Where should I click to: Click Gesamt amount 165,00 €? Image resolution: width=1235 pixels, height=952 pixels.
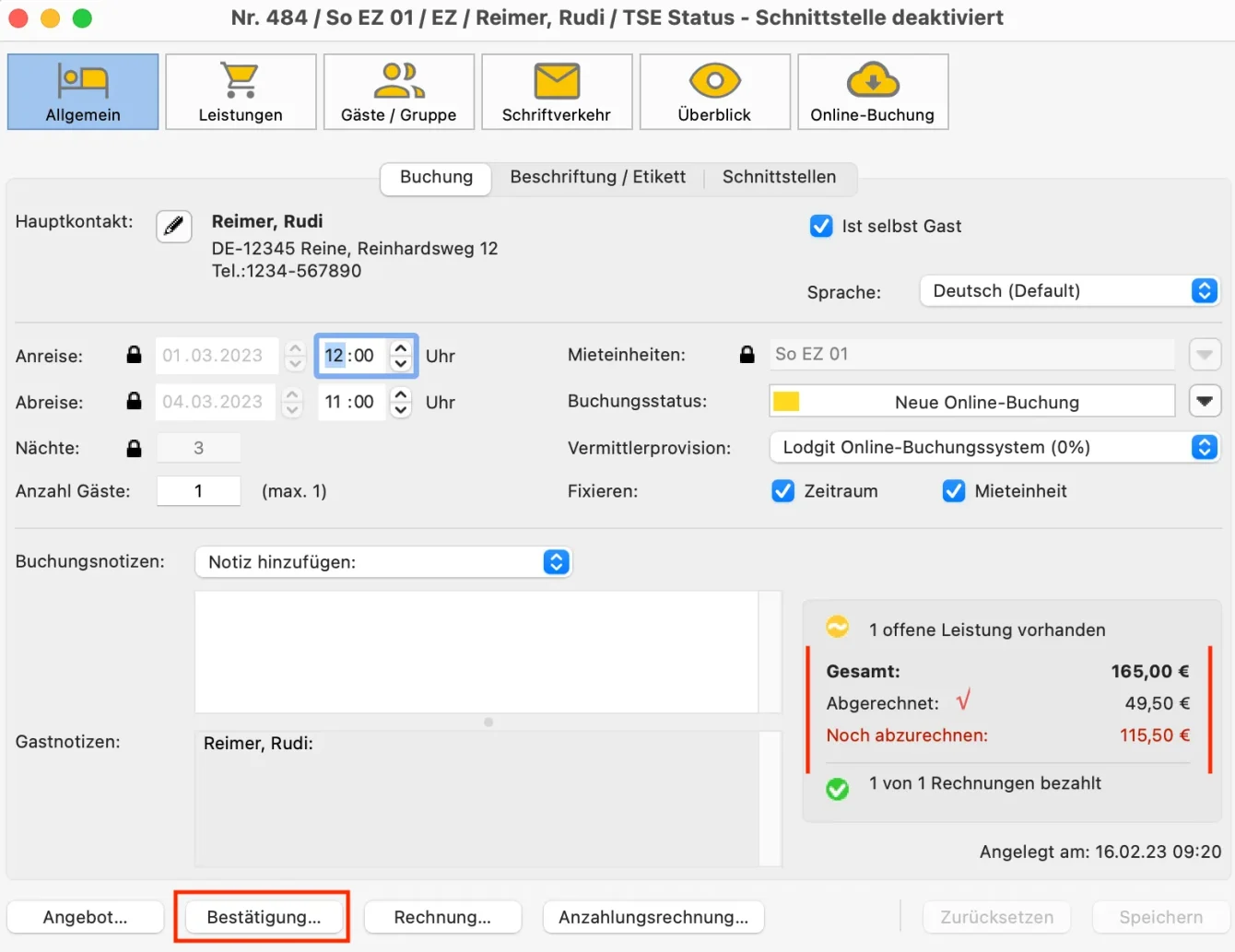1150,672
